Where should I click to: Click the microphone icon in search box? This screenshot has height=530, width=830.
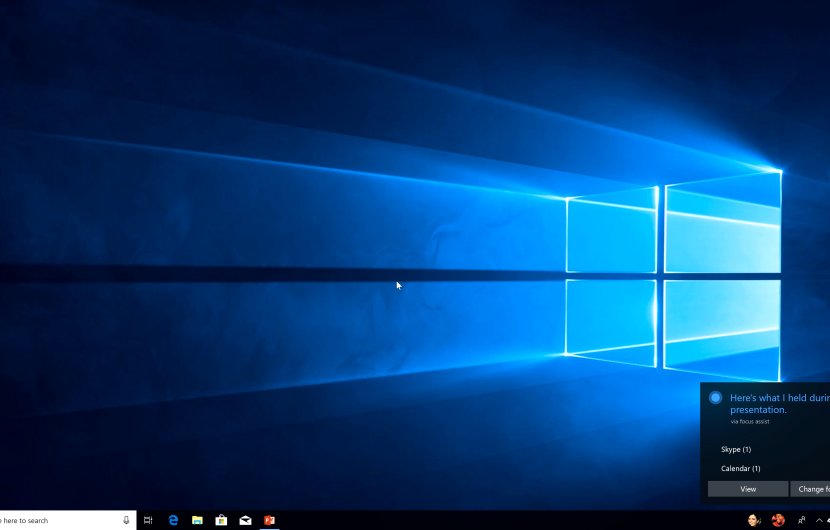(x=126, y=520)
